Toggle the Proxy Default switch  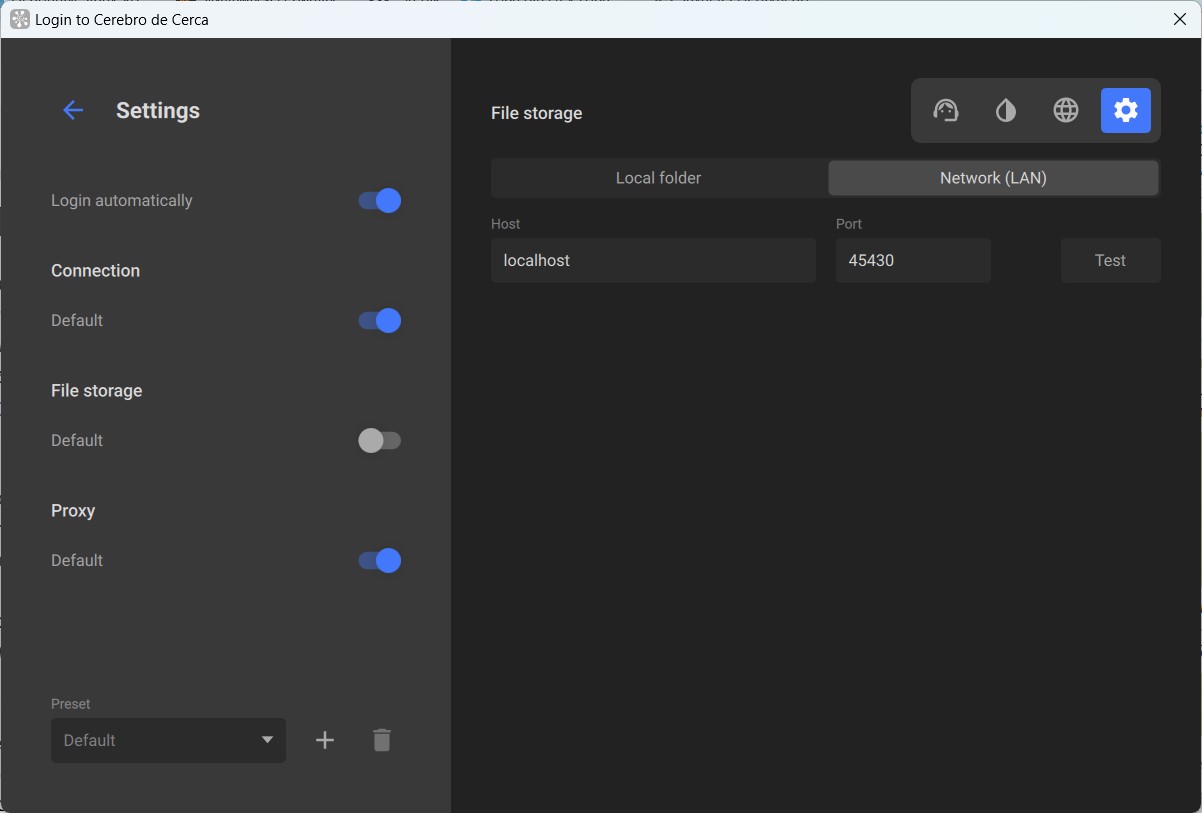tap(380, 560)
